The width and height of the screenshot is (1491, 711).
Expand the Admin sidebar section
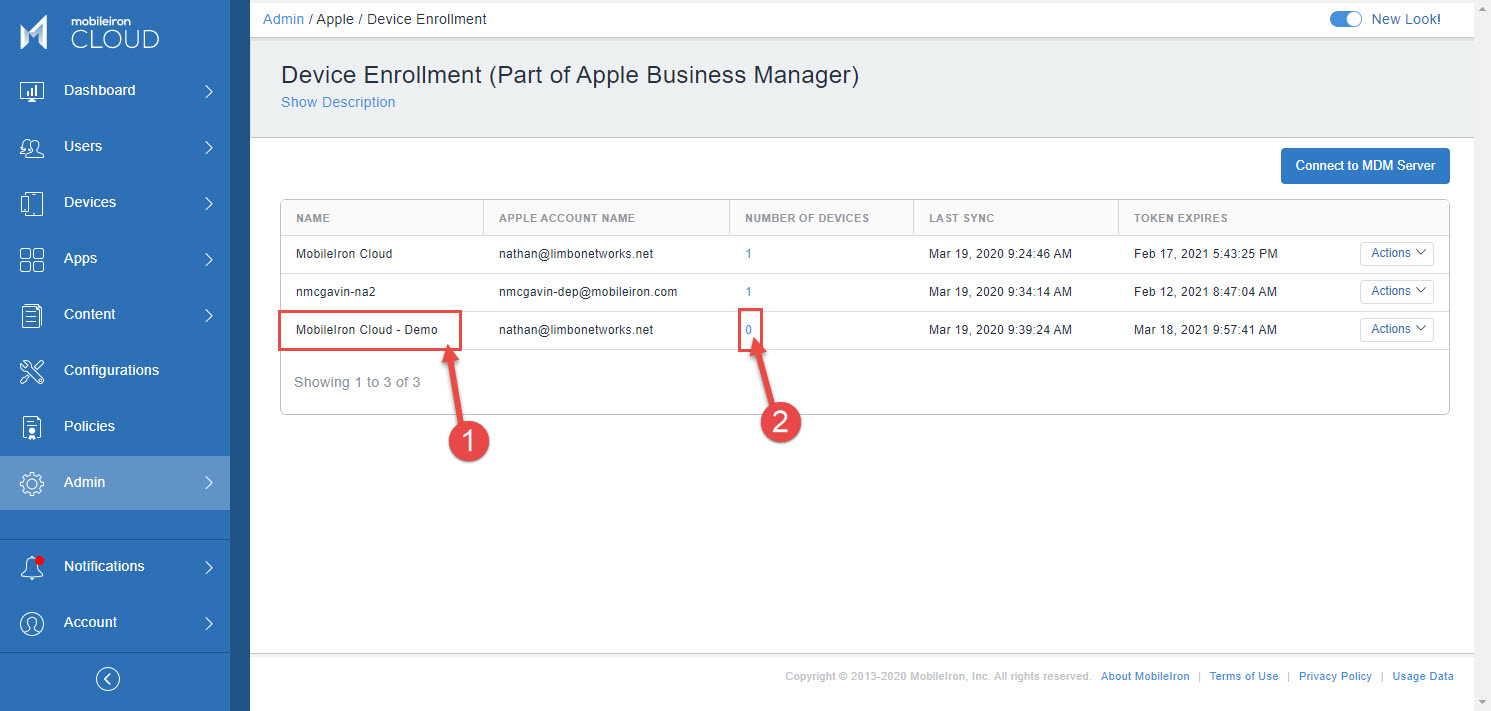pos(84,482)
